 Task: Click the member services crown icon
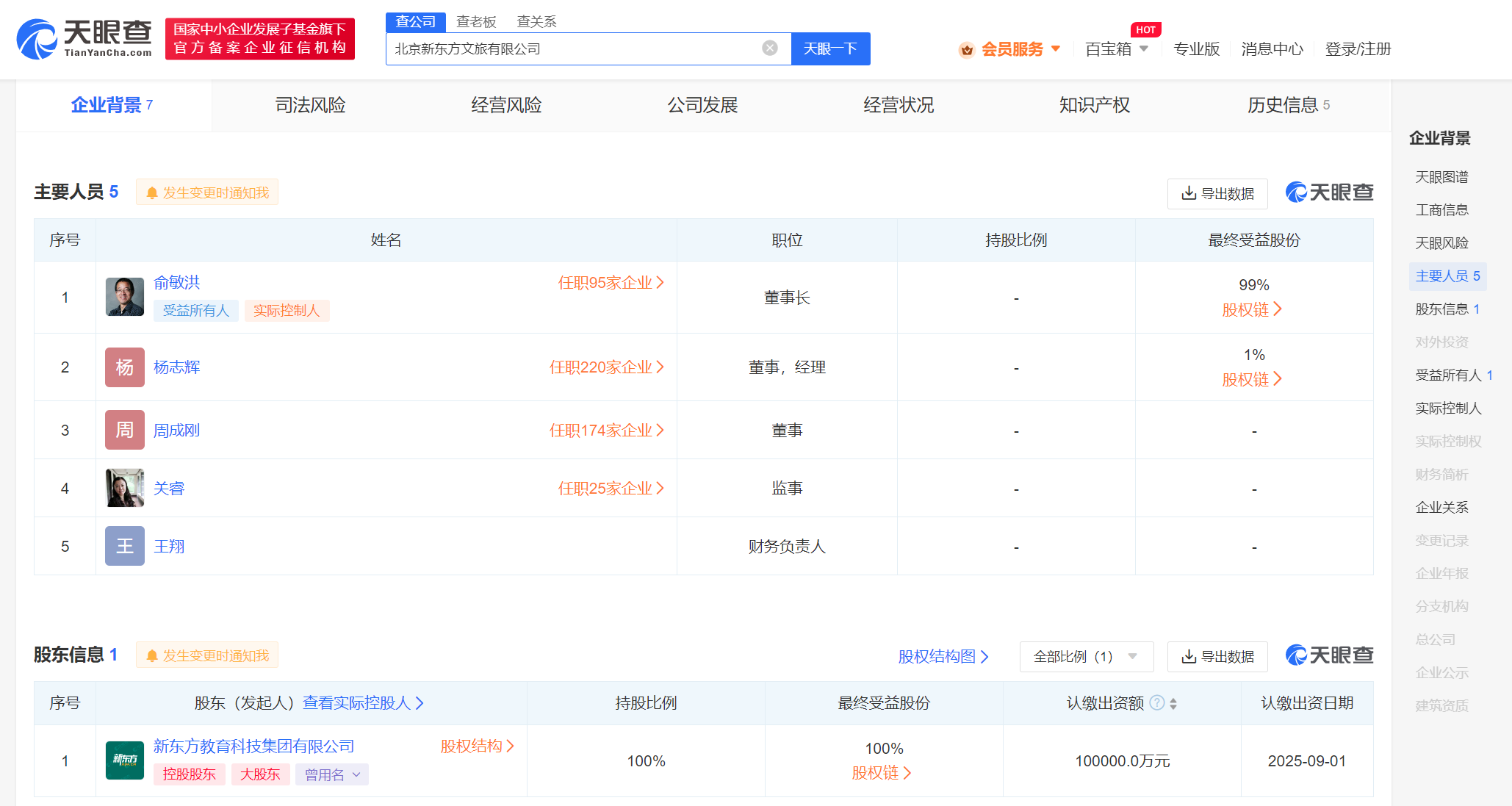(x=967, y=50)
